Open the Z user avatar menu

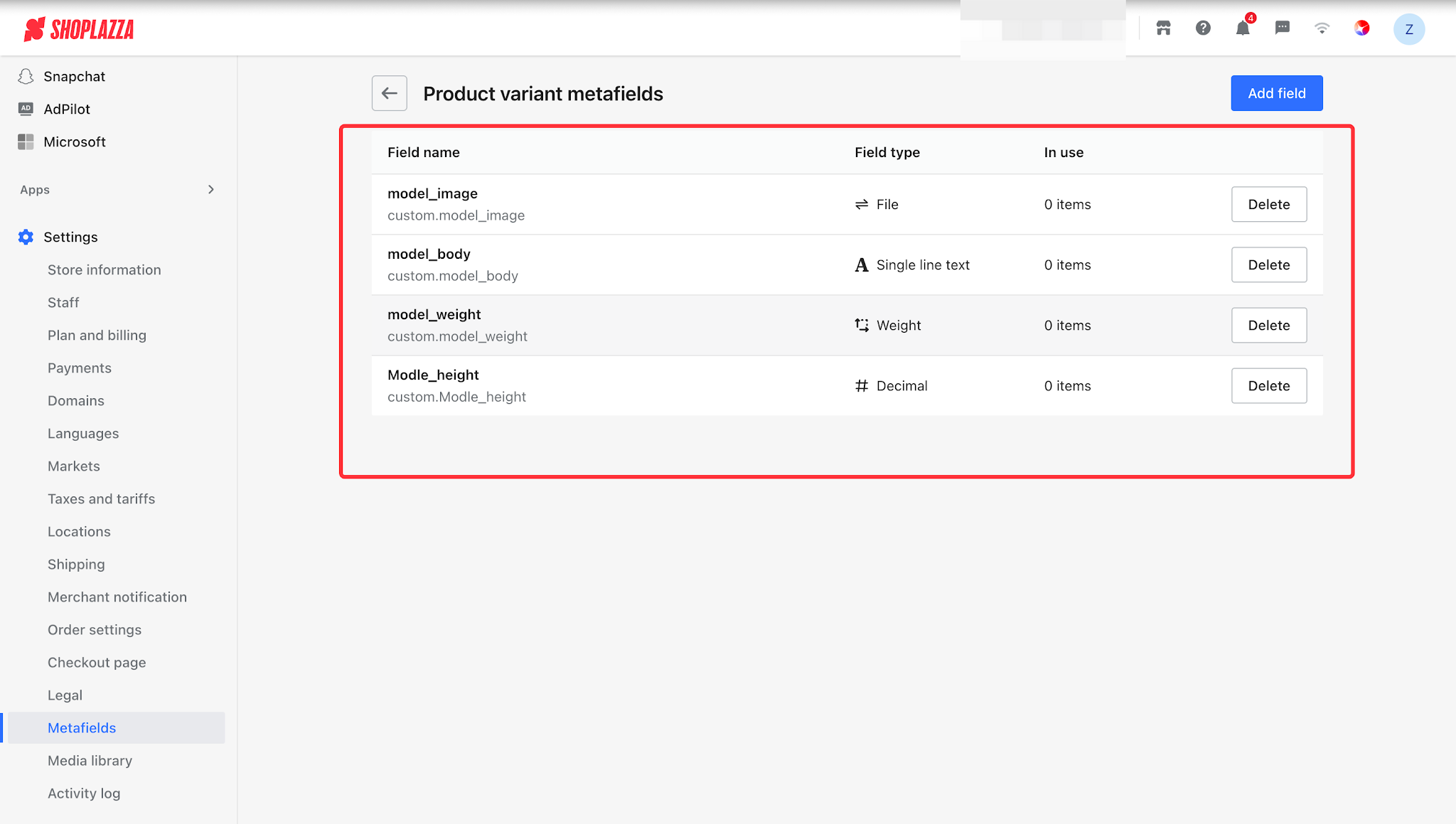point(1409,29)
